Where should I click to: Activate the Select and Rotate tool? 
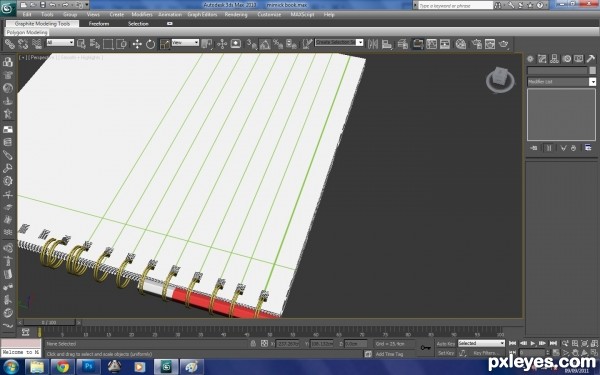click(x=150, y=44)
